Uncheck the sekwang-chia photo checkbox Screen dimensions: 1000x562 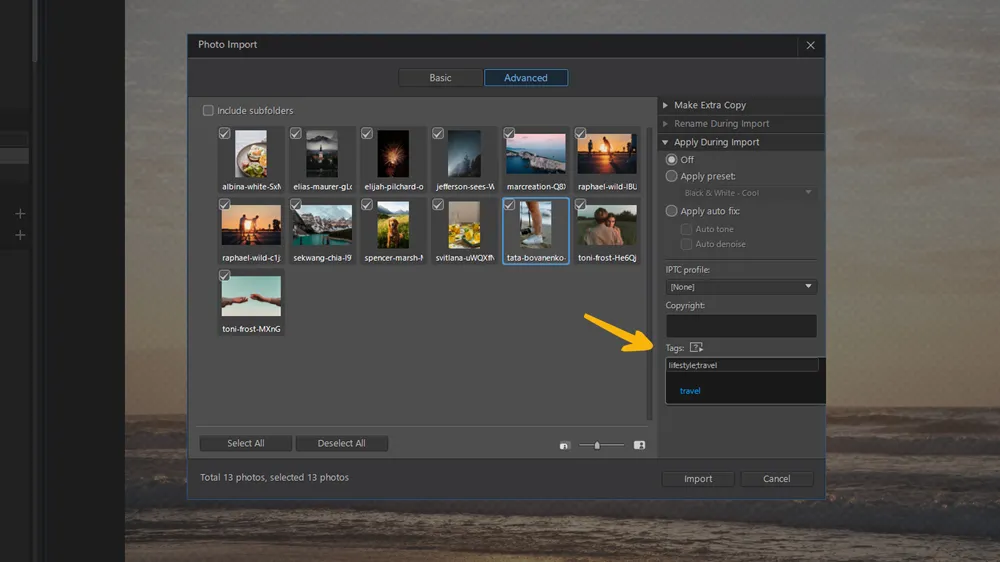click(295, 204)
